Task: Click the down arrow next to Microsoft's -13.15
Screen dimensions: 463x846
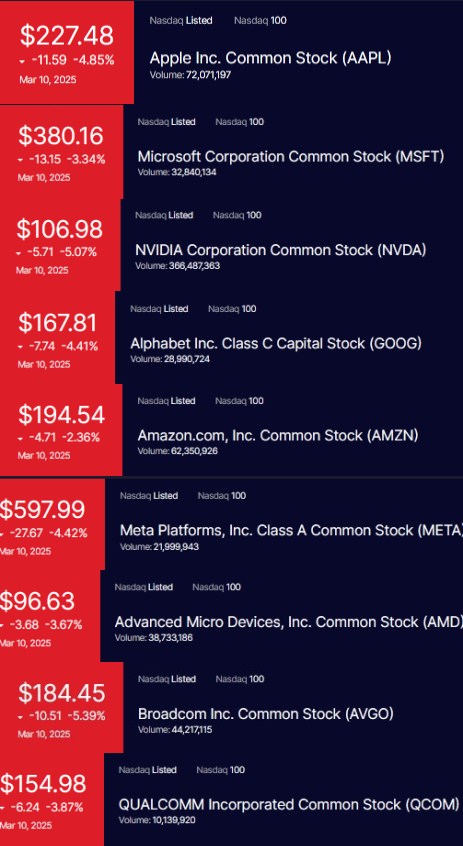Action: 21,160
